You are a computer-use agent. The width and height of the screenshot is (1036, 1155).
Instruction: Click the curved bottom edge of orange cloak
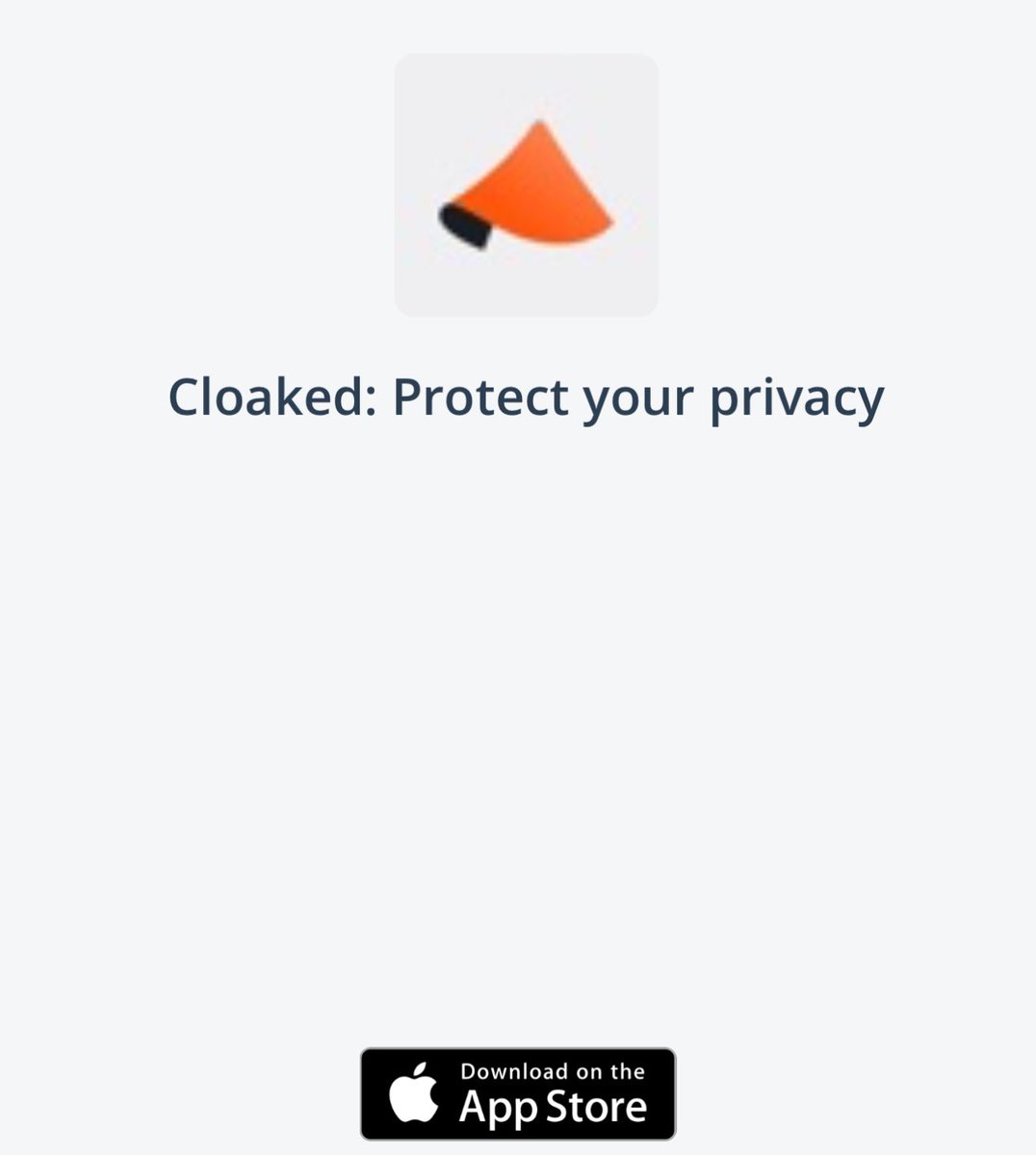[x=554, y=236]
